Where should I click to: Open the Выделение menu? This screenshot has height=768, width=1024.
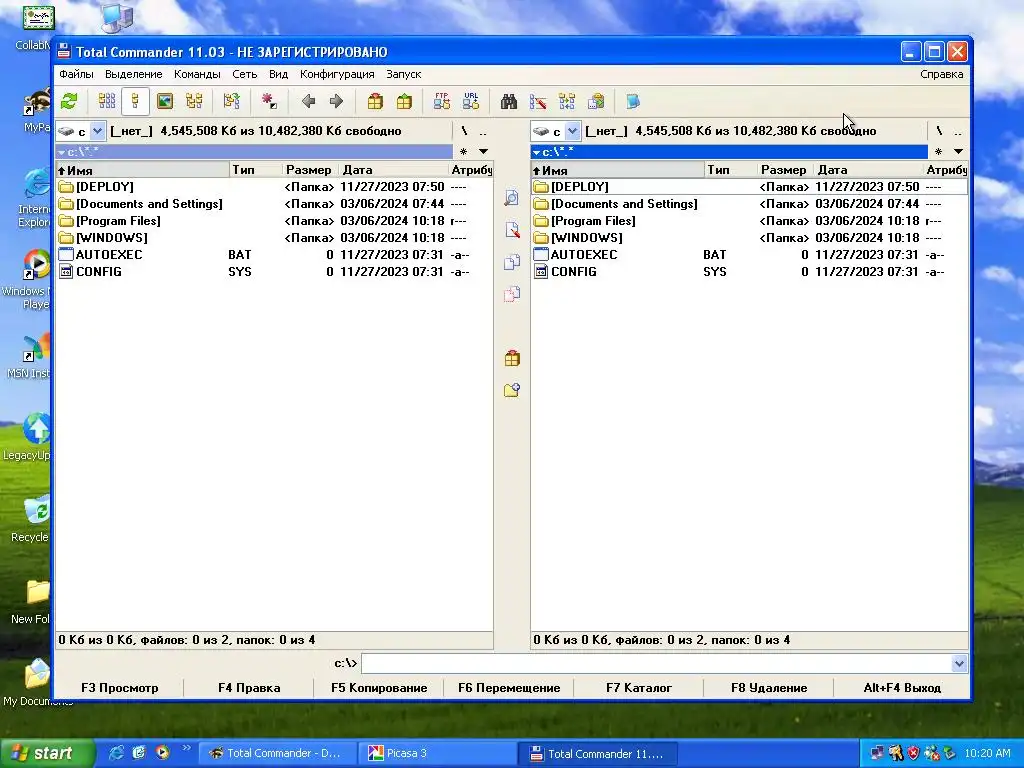[x=133, y=74]
